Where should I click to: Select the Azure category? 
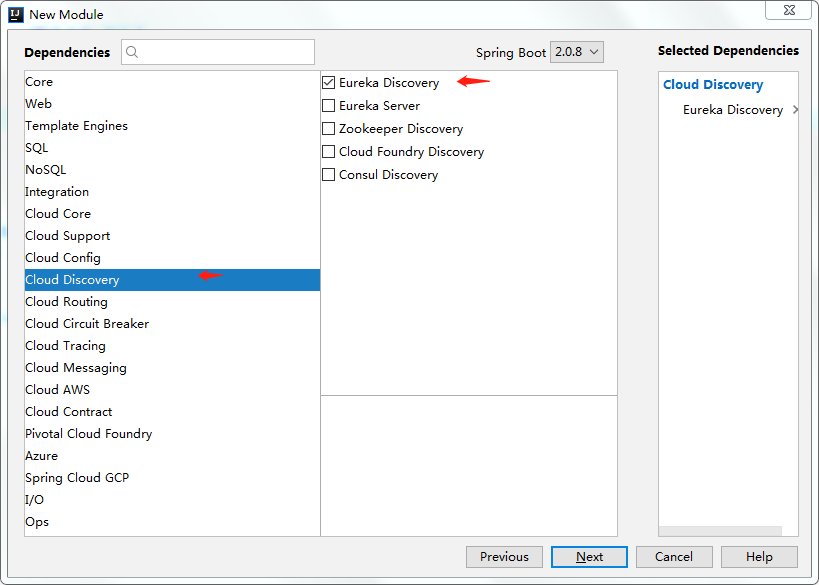coord(172,455)
